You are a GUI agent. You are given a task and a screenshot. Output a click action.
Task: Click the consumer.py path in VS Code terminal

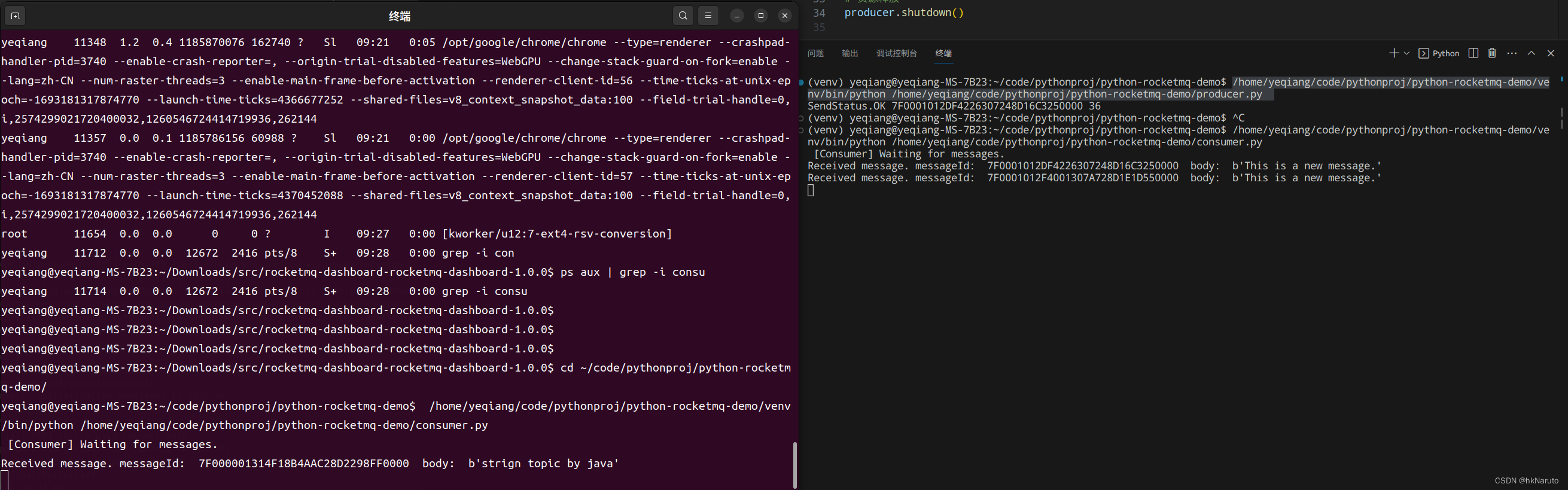(x=1077, y=142)
